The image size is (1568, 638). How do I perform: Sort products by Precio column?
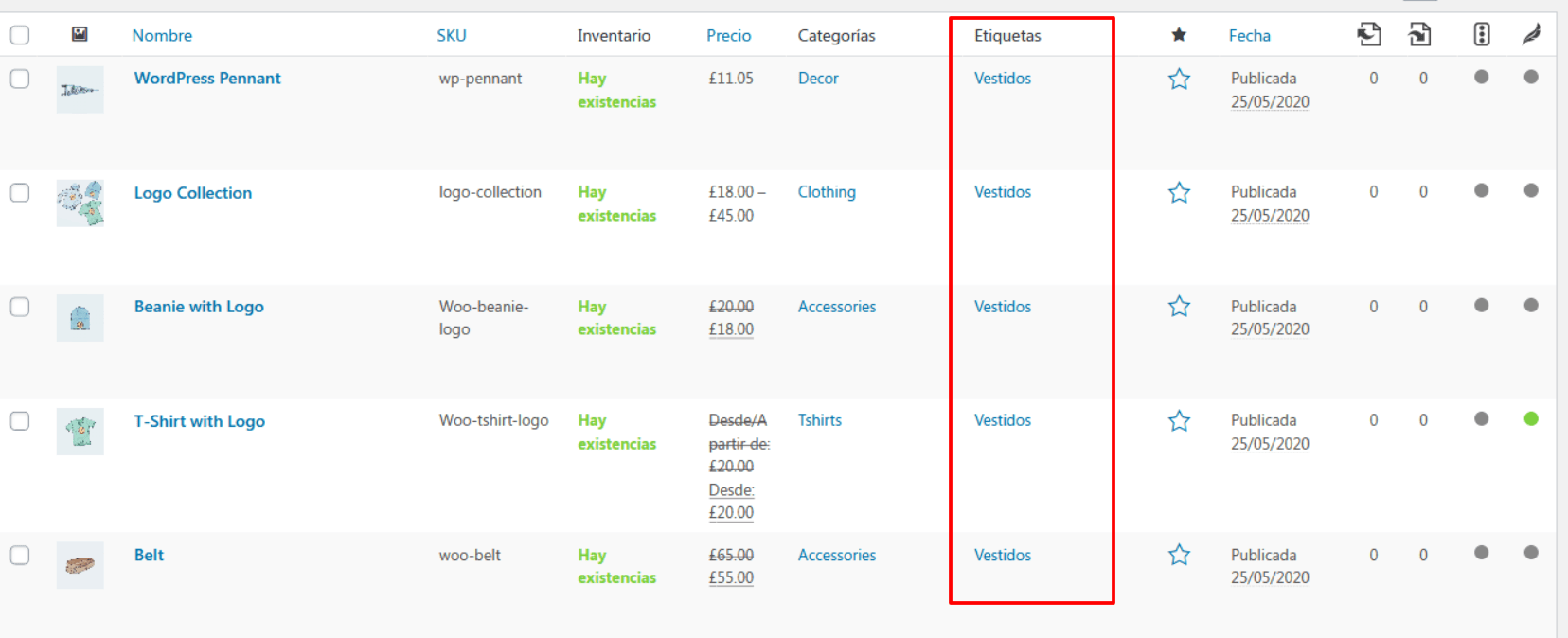click(x=728, y=35)
